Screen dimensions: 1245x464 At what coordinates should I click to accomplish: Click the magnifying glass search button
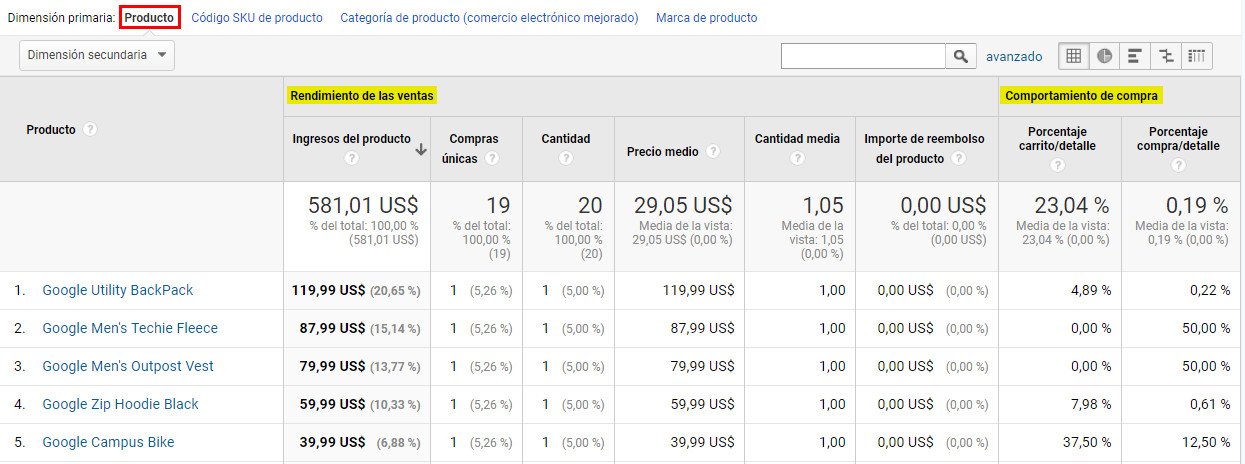(960, 57)
